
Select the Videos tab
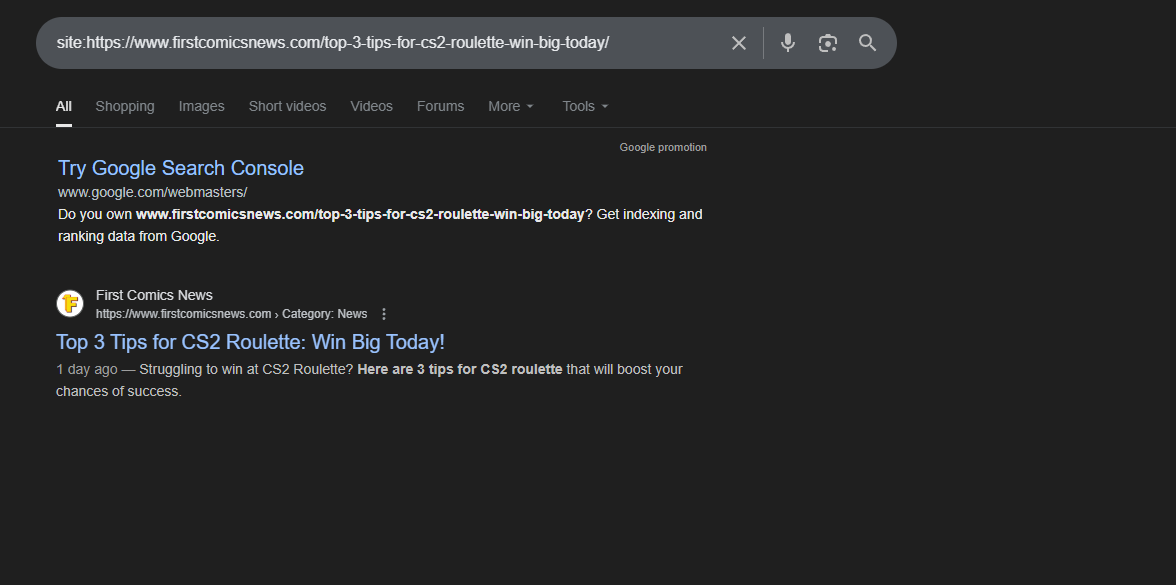[371, 106]
